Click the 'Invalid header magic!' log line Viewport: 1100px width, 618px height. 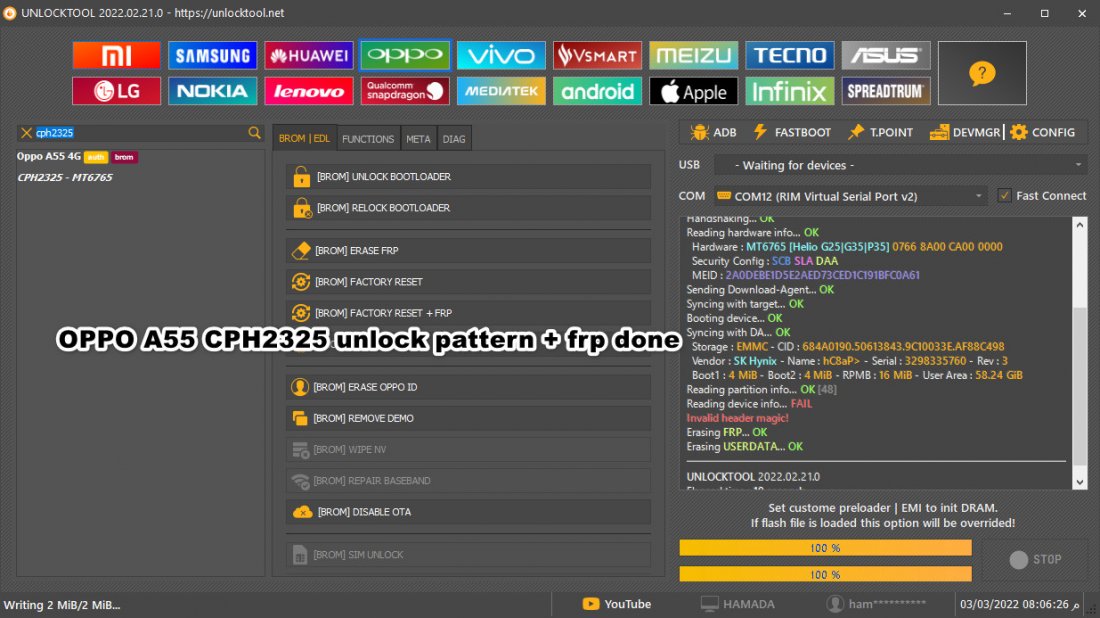737,418
